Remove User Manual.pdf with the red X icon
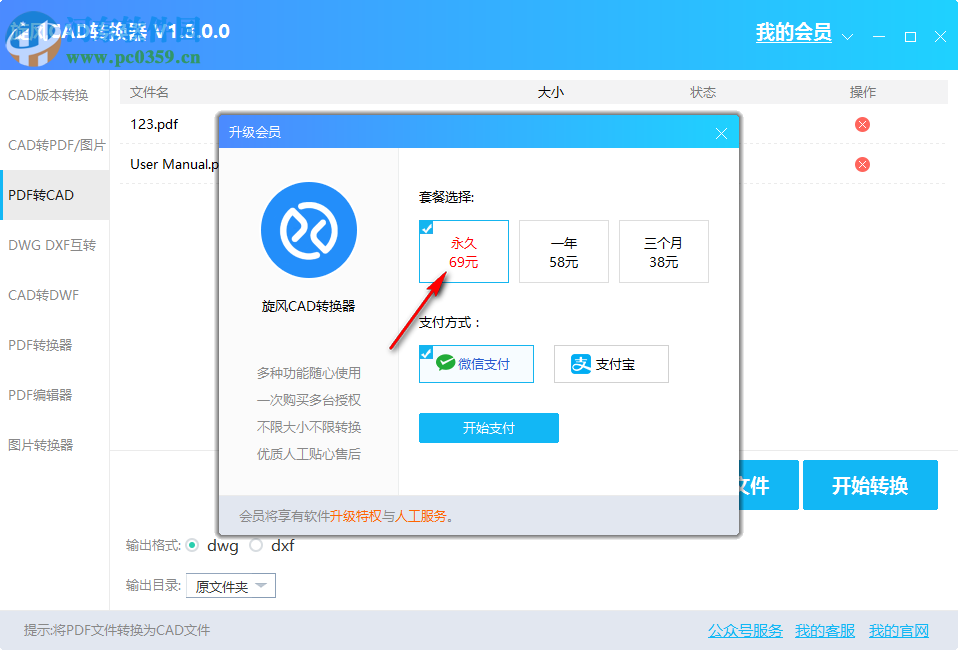Viewport: 958px width, 650px height. tap(862, 164)
